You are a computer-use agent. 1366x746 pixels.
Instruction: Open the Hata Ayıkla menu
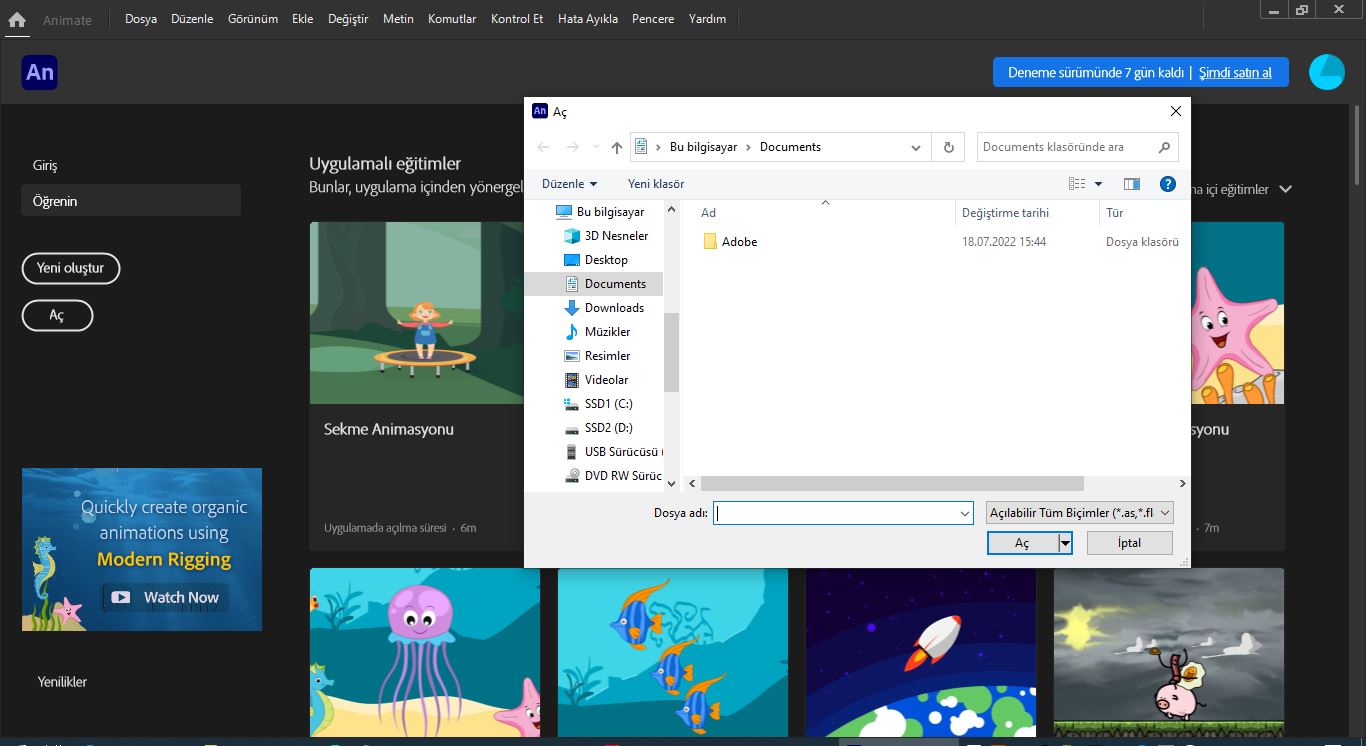(x=588, y=19)
